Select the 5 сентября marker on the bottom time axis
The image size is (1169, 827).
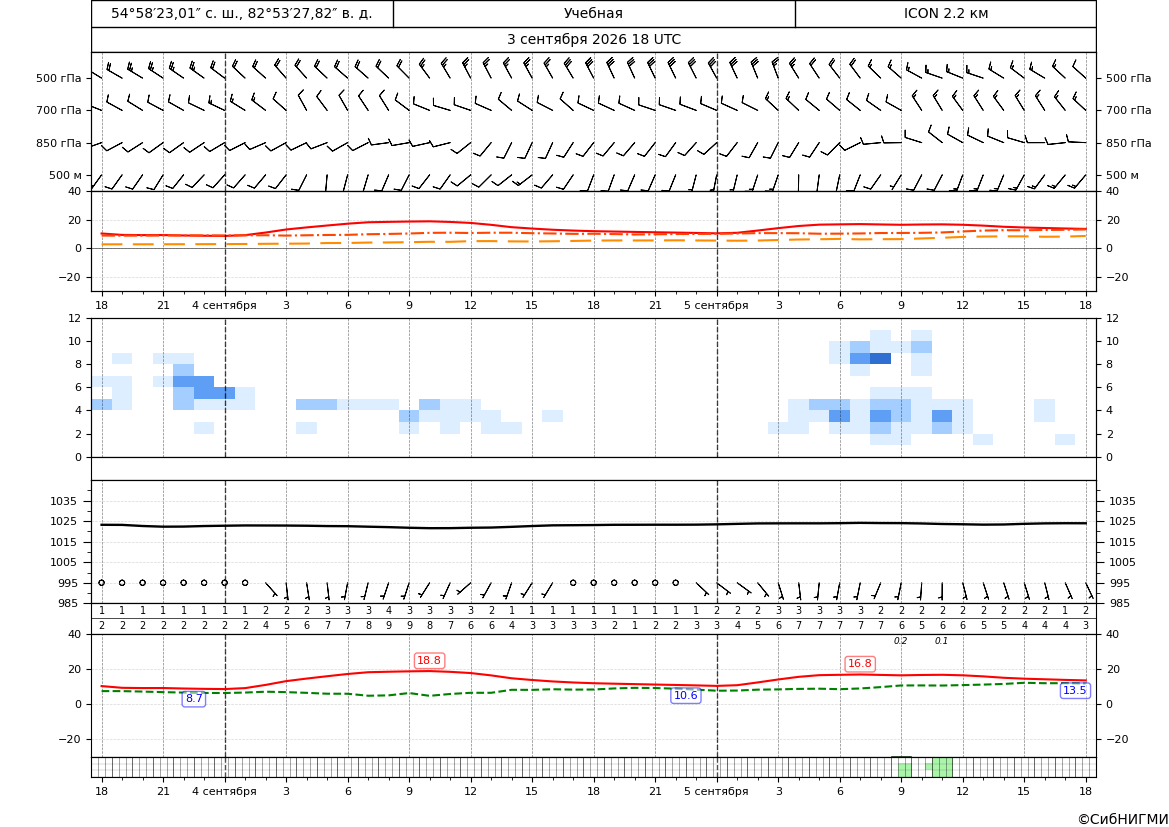[x=716, y=791]
